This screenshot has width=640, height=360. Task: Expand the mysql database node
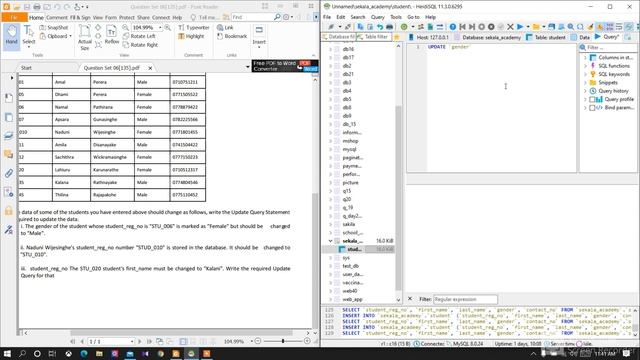coord(331,149)
